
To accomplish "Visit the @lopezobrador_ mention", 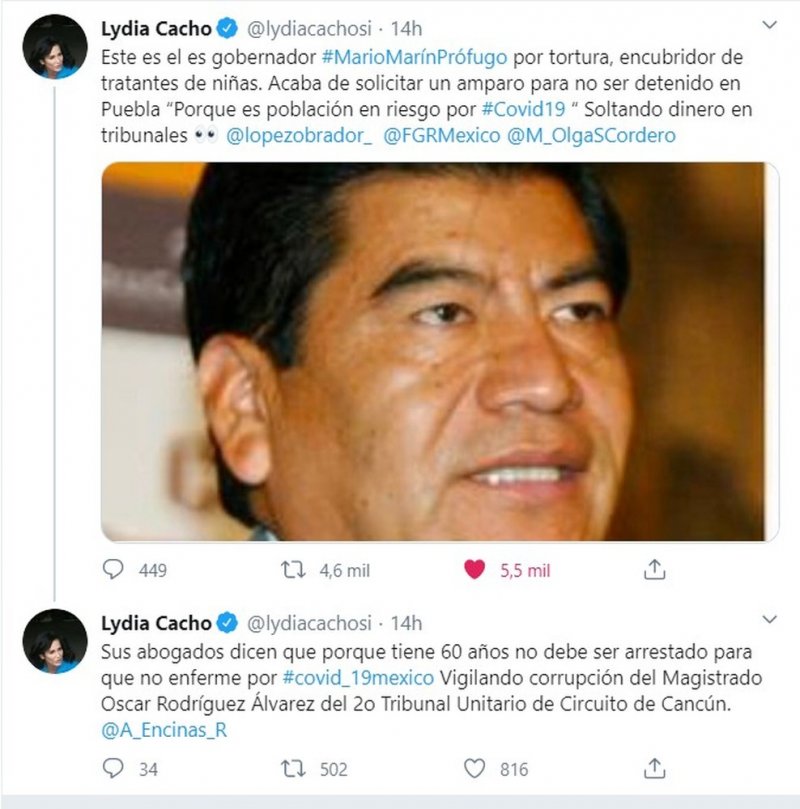I will pos(299,136).
